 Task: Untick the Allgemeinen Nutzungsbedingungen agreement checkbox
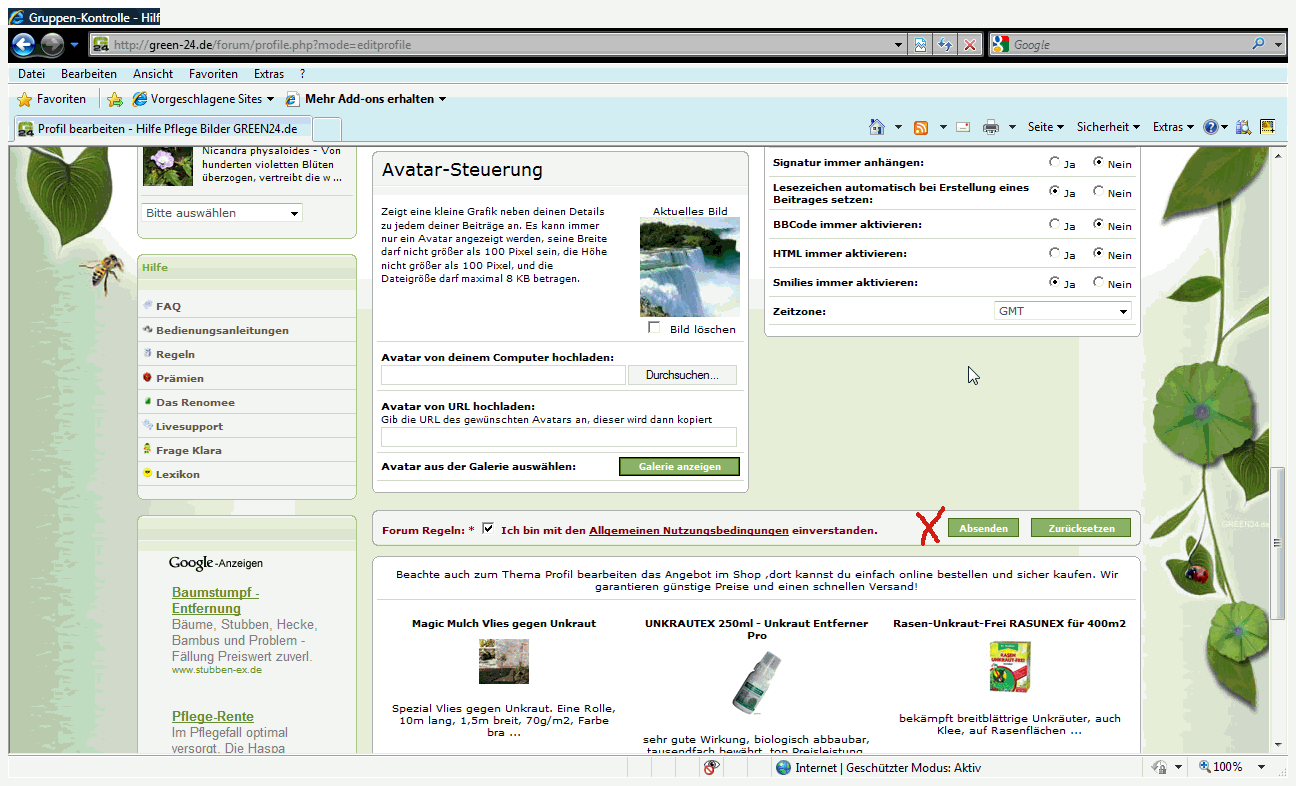[x=488, y=528]
